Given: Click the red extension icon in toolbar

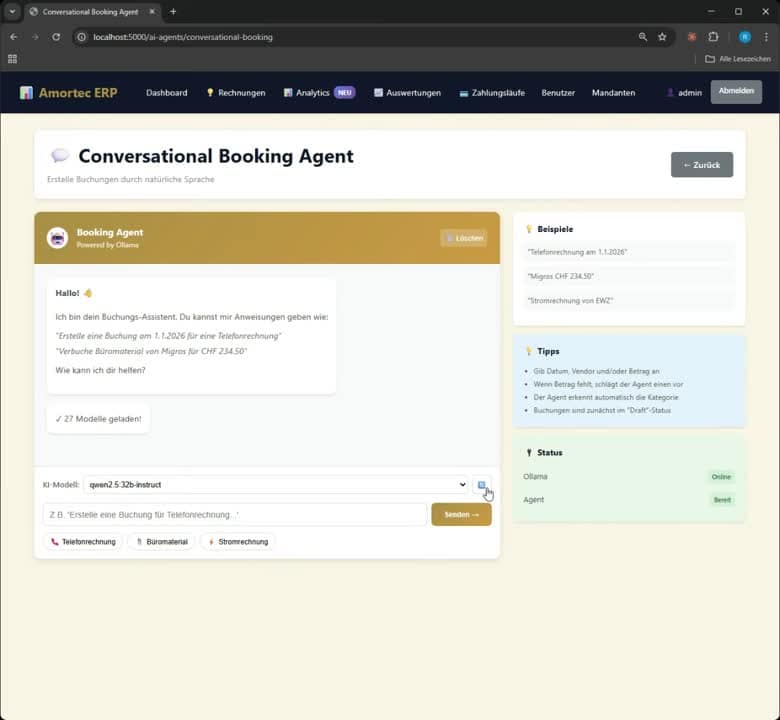Looking at the screenshot, I should [x=691, y=37].
